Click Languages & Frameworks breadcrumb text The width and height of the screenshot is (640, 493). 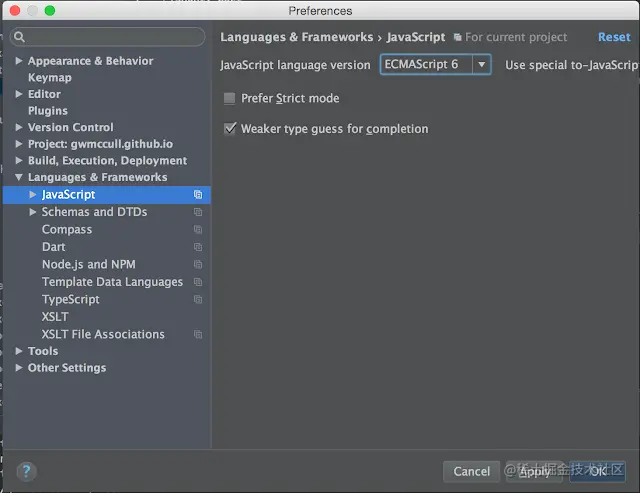[x=297, y=38]
